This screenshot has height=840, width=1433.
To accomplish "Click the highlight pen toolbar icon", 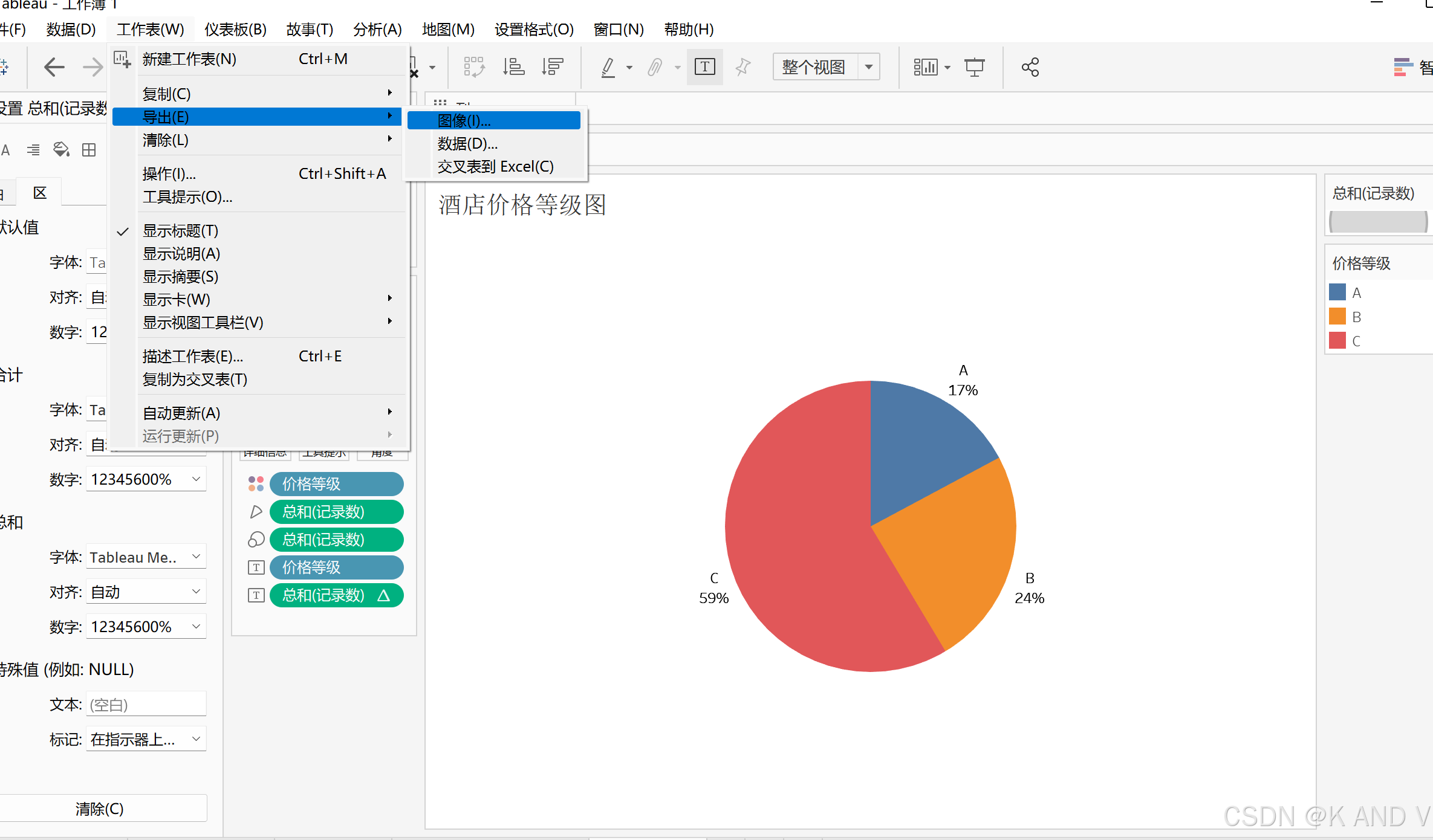I will click(608, 67).
